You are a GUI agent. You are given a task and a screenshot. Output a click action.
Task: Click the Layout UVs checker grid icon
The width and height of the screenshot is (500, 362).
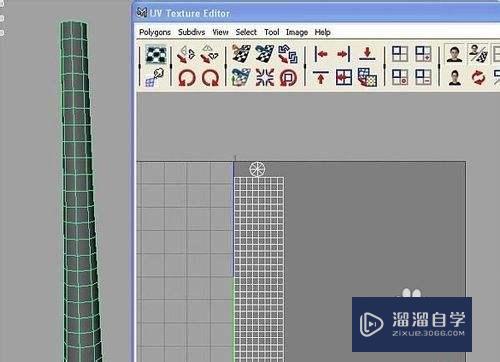click(x=367, y=77)
